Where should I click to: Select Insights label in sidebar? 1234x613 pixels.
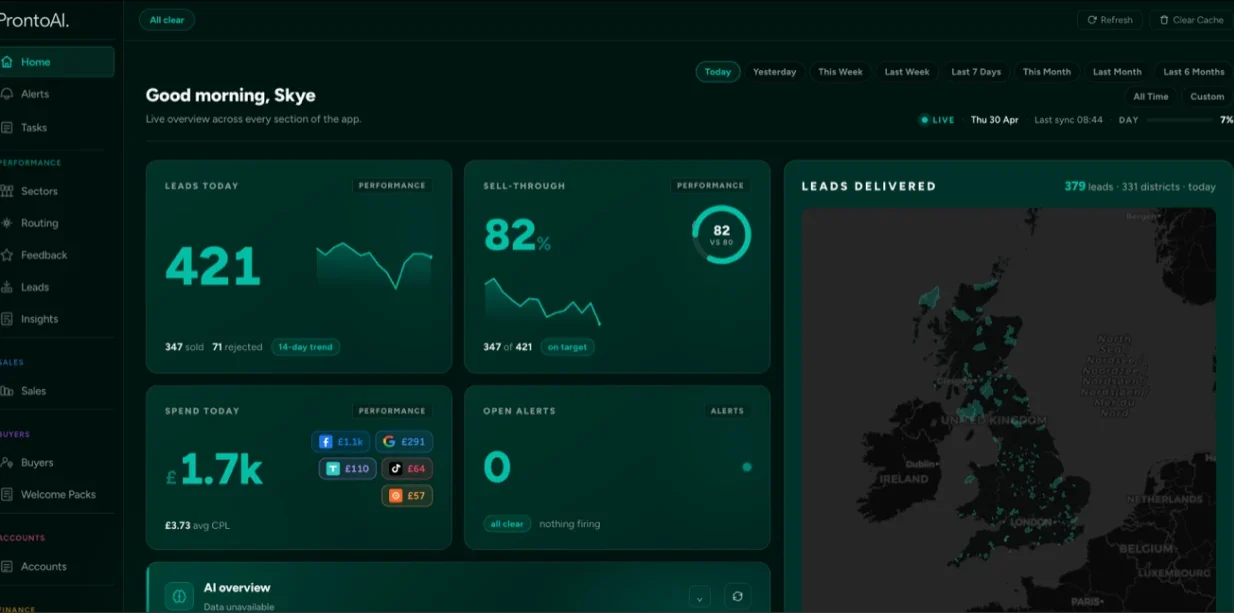[x=40, y=319]
